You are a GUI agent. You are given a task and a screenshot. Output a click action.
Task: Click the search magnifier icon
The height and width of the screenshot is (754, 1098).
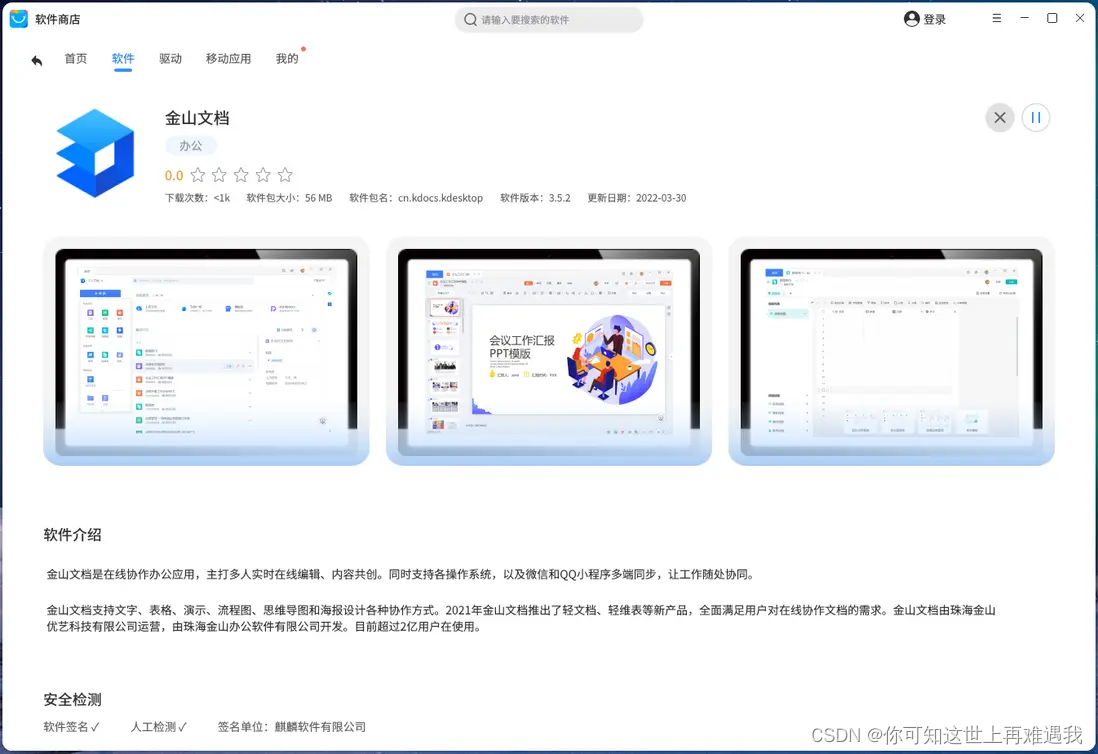(x=470, y=19)
